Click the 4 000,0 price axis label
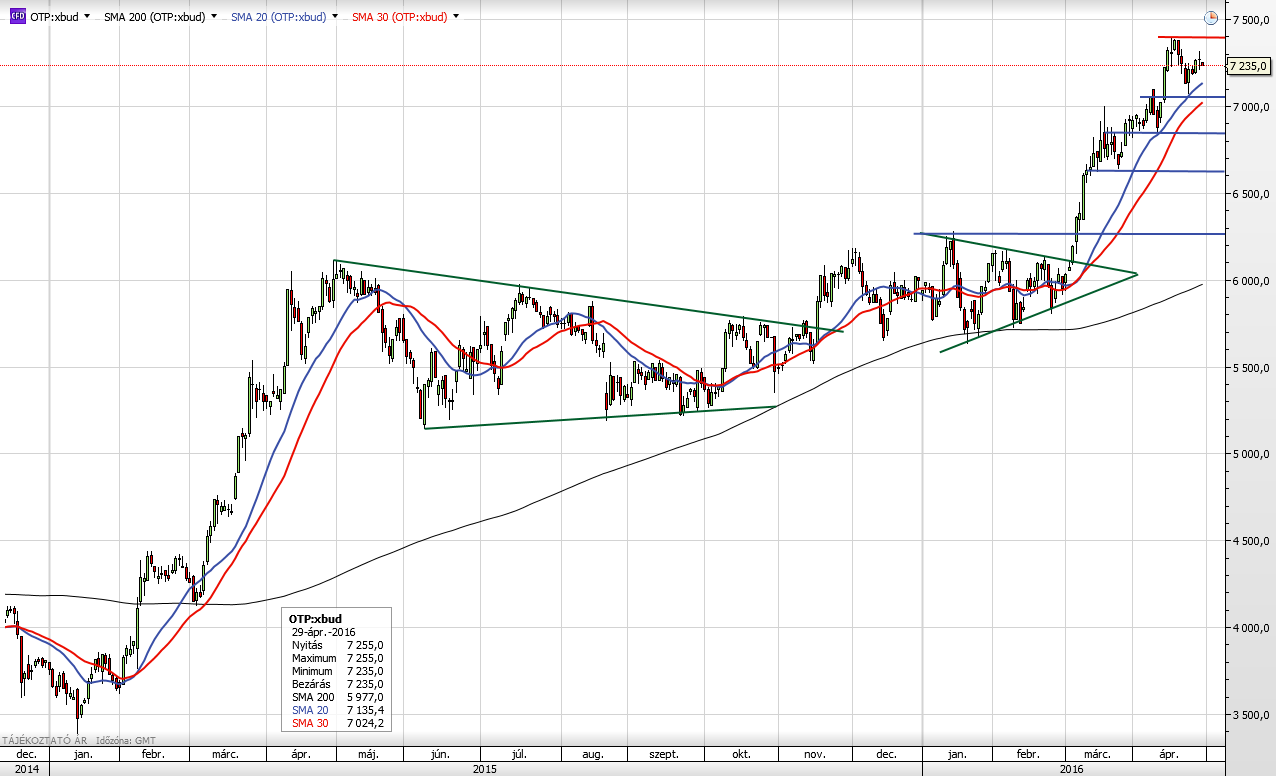This screenshot has width=1276, height=776. 1251,629
